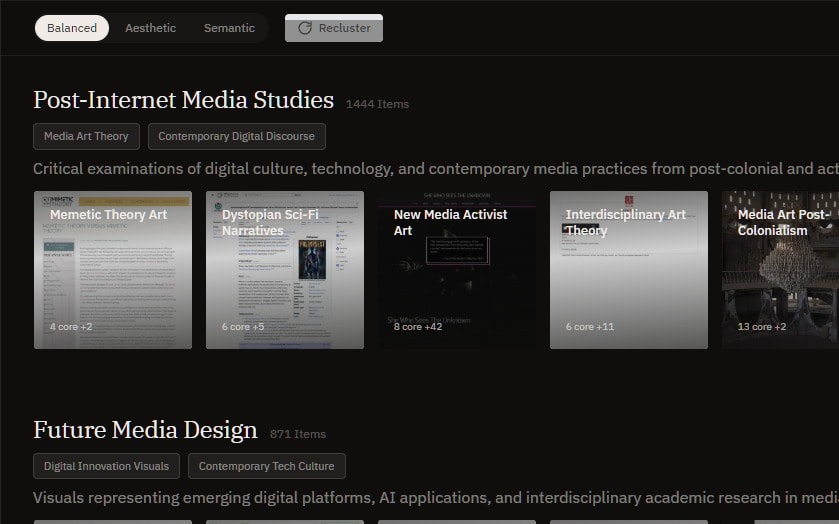Open the Interdisciplinary Art Theory cluster card
The width and height of the screenshot is (839, 524).
[629, 270]
